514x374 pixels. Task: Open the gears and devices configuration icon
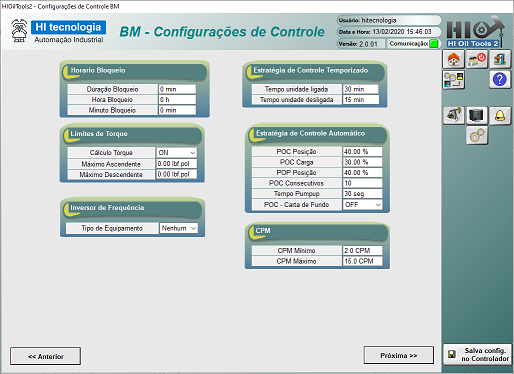454,80
